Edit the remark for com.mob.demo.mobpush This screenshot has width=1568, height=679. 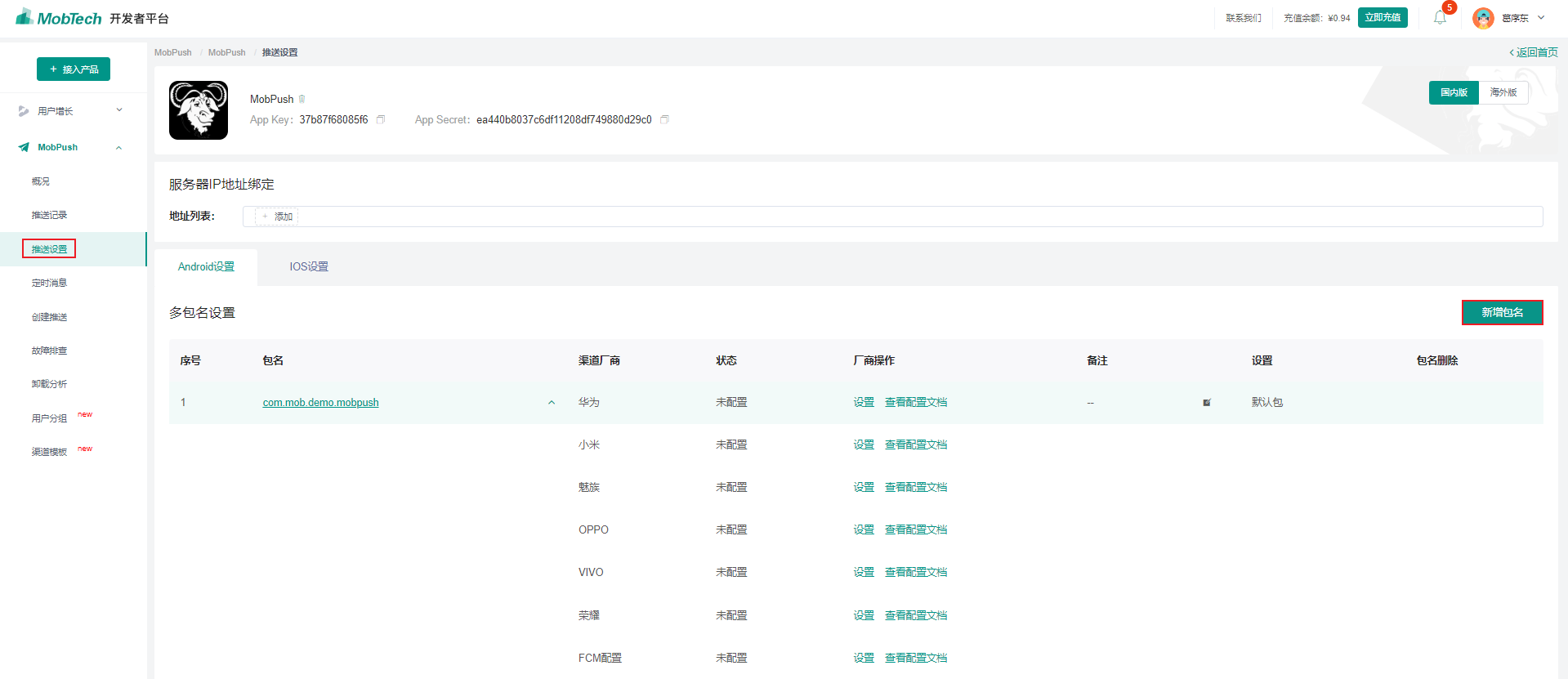click(1207, 402)
